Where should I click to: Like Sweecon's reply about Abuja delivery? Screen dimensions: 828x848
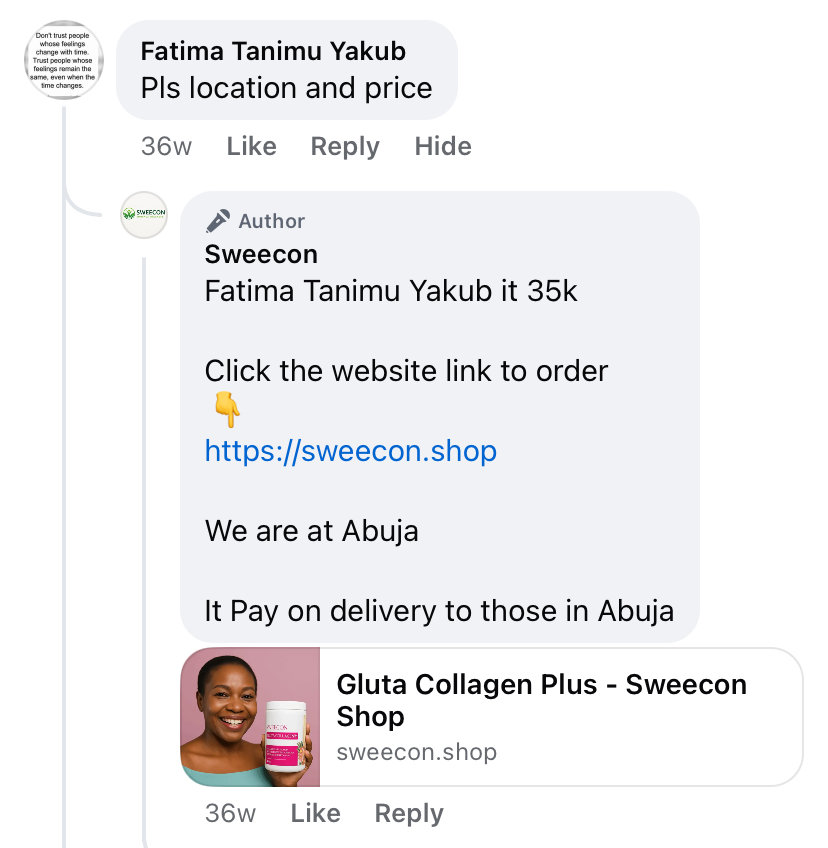pyautogui.click(x=315, y=813)
